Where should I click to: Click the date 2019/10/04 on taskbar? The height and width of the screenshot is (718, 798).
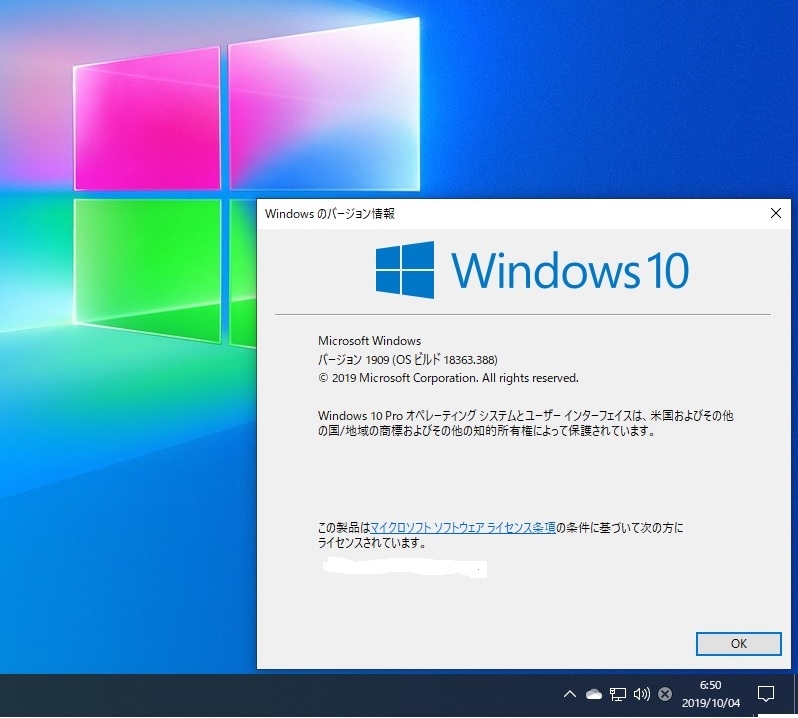click(x=710, y=703)
